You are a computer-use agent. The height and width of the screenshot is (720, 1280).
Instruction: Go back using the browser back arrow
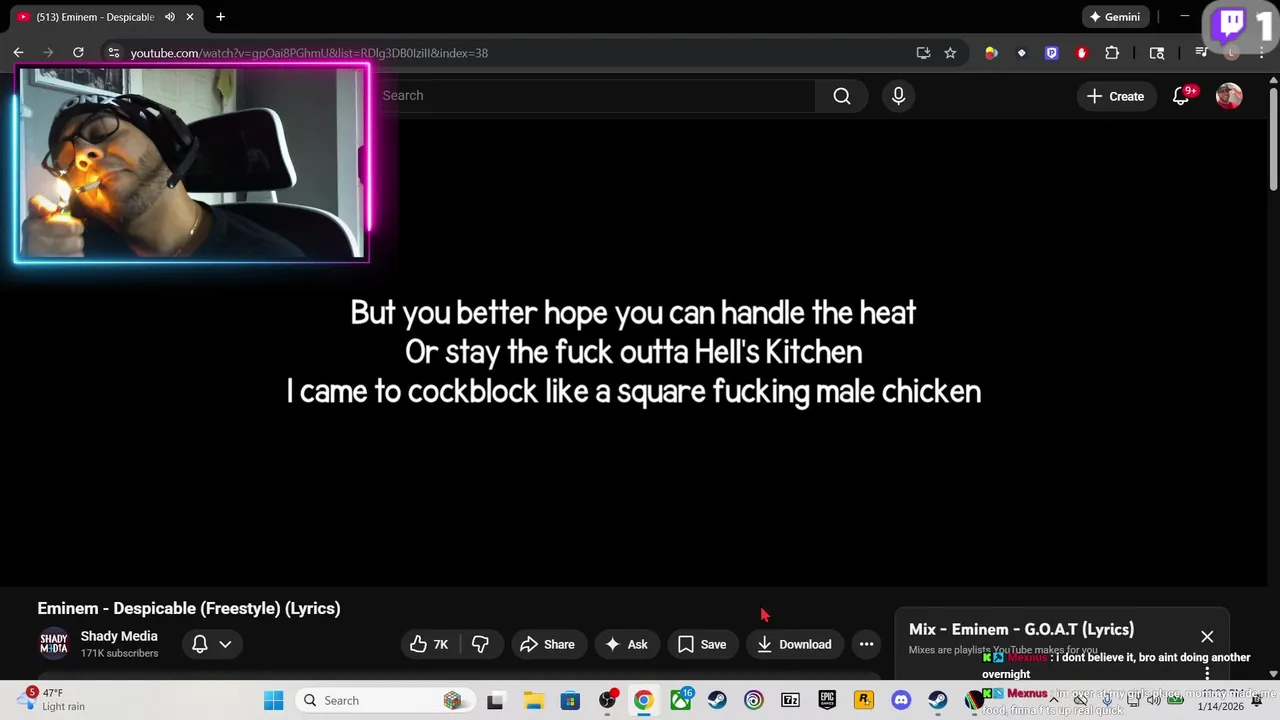pyautogui.click(x=18, y=53)
